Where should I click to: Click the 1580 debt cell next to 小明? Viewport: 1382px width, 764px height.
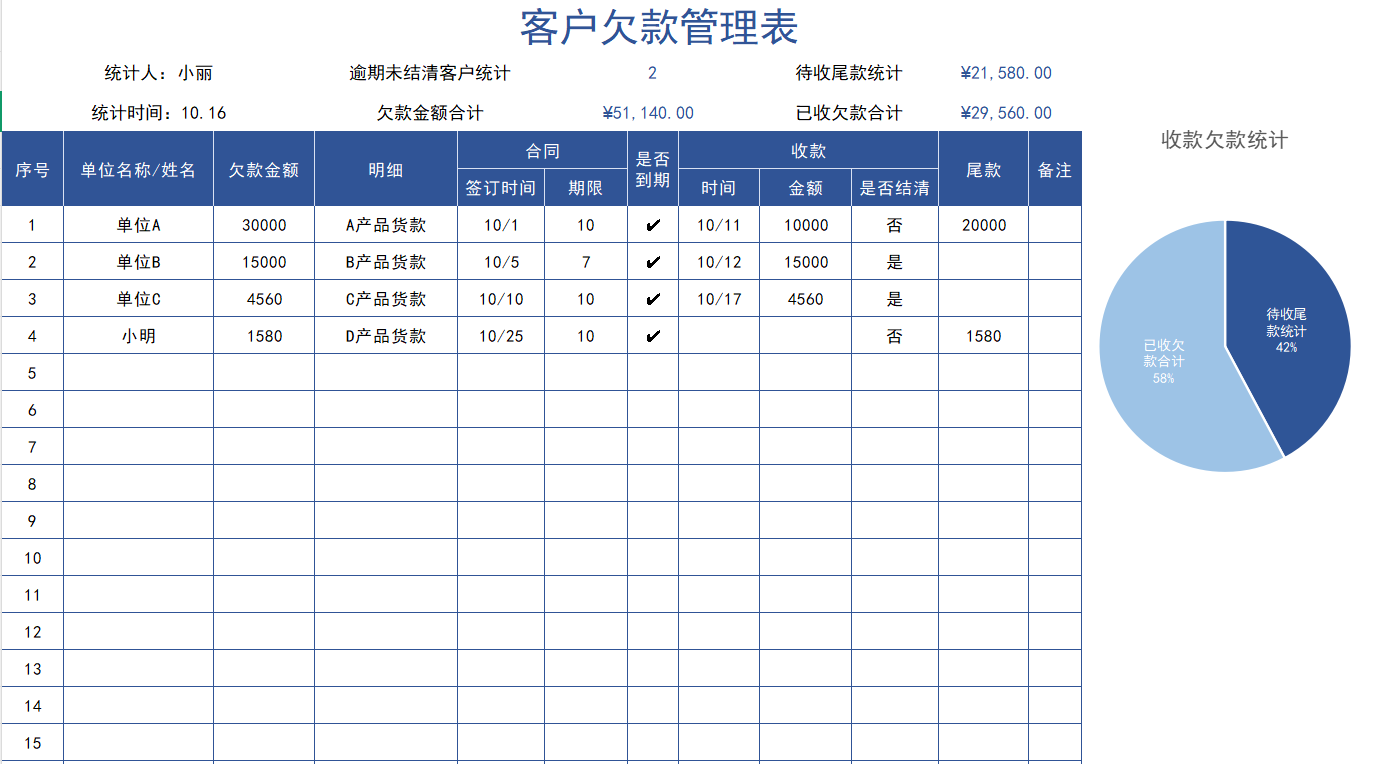click(x=264, y=336)
